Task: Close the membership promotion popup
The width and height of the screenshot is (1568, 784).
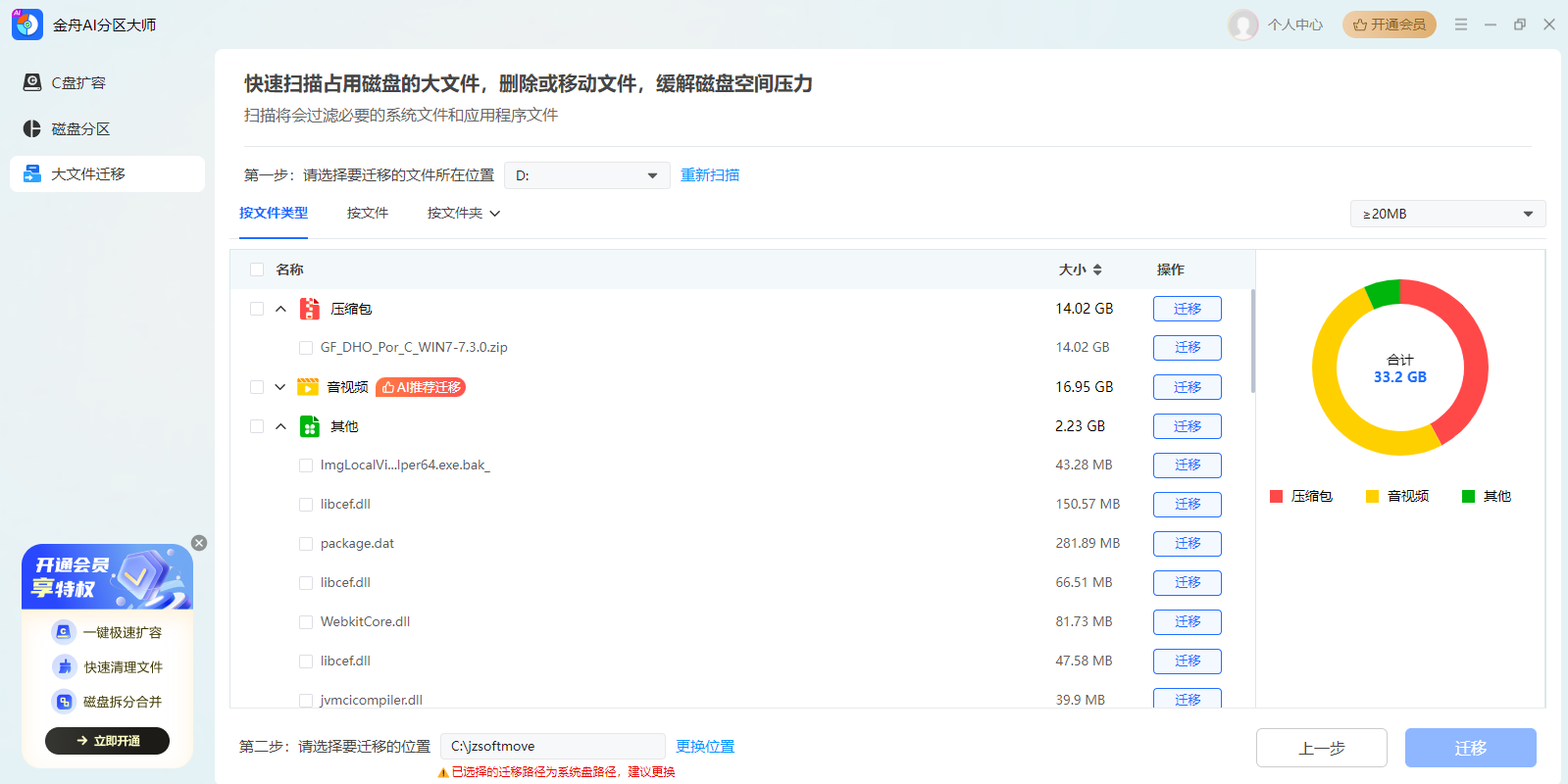Action: (x=199, y=543)
